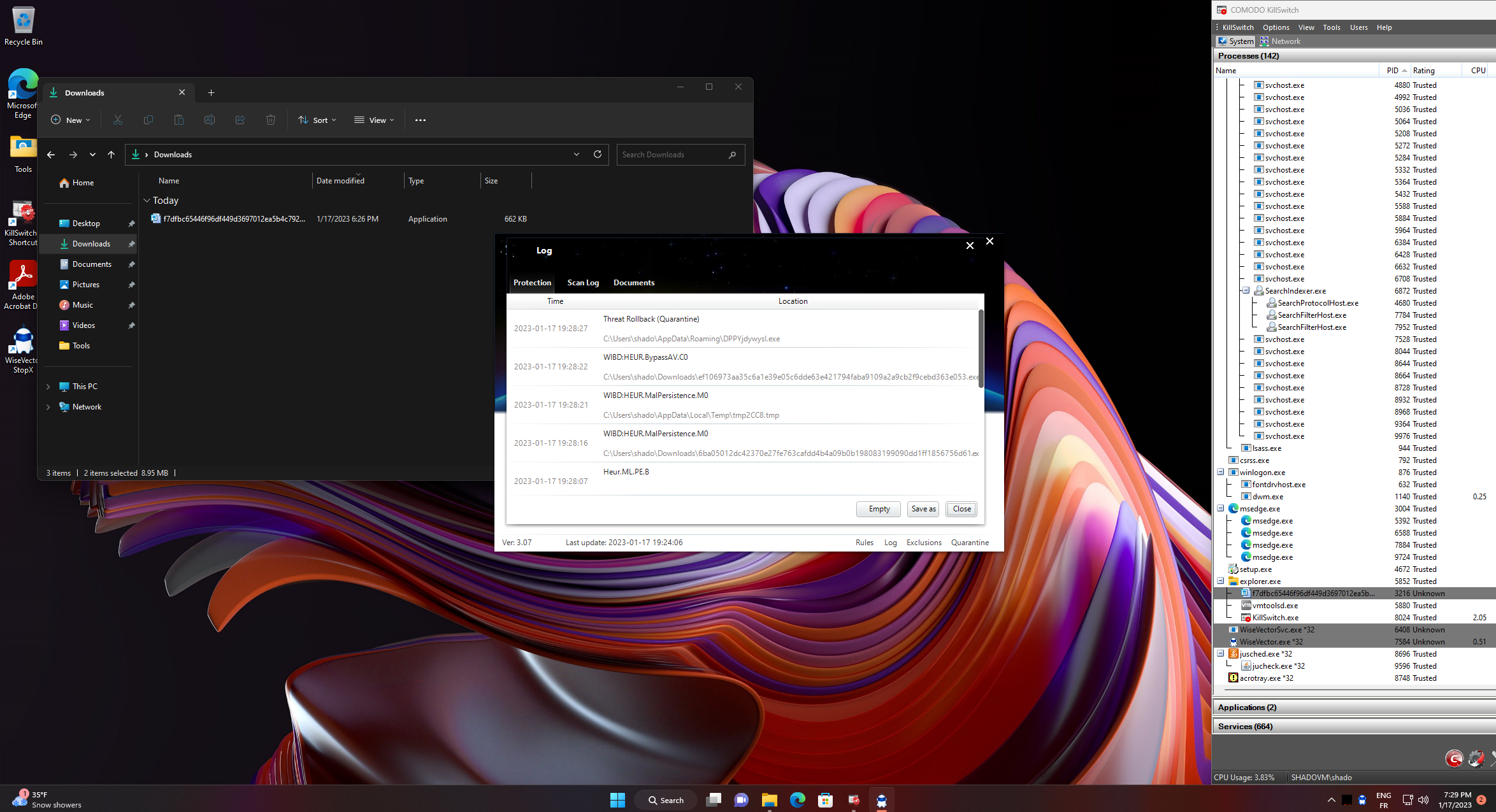Open WiseVector StopX from the taskbar
This screenshot has height=812, width=1496.
point(881,800)
